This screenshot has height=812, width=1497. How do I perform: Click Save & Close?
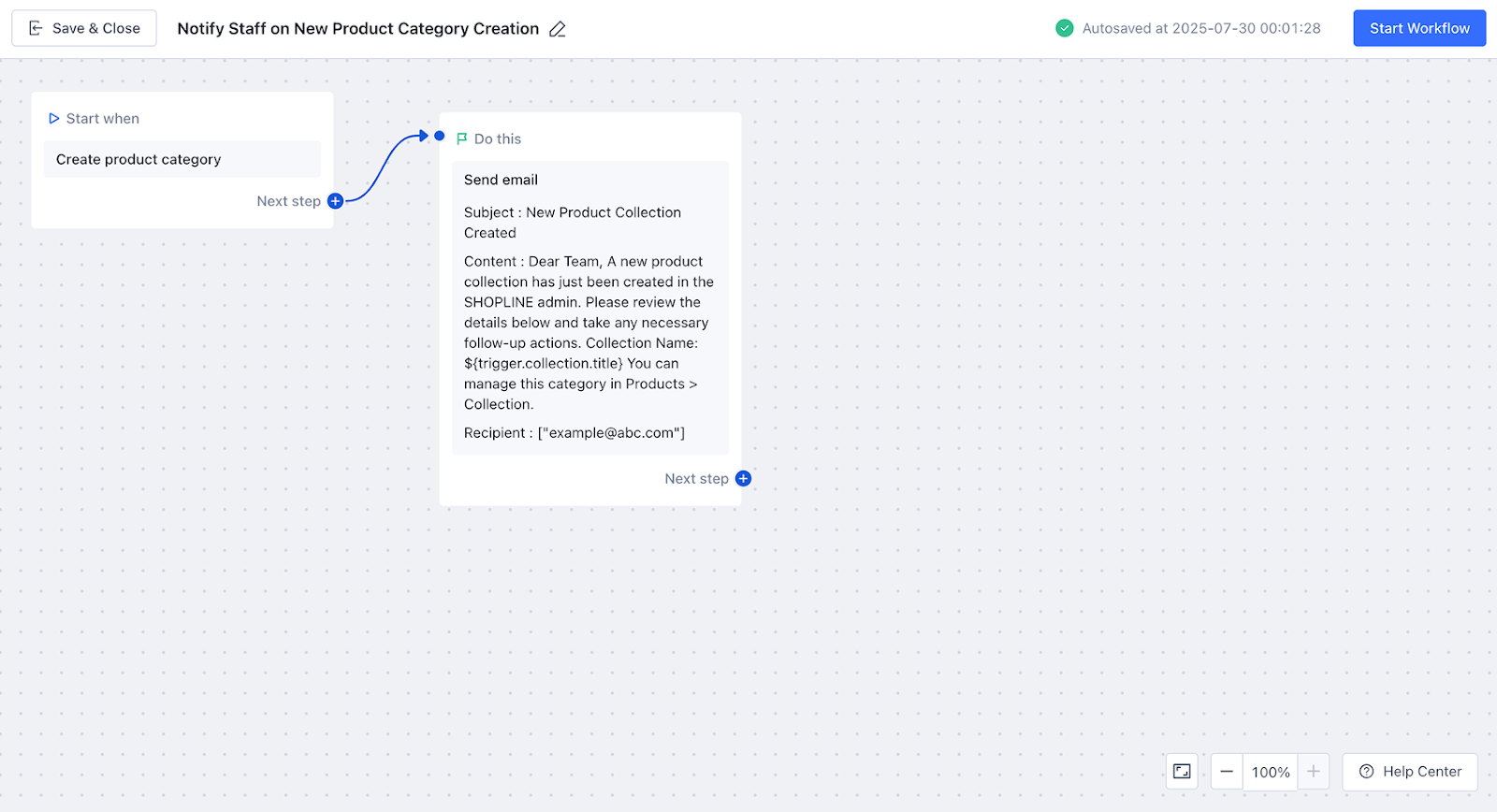(84, 28)
